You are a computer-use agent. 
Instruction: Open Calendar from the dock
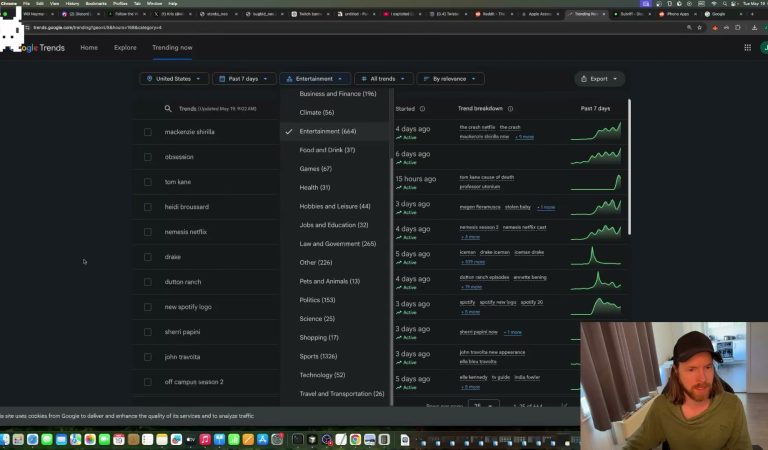[119, 439]
